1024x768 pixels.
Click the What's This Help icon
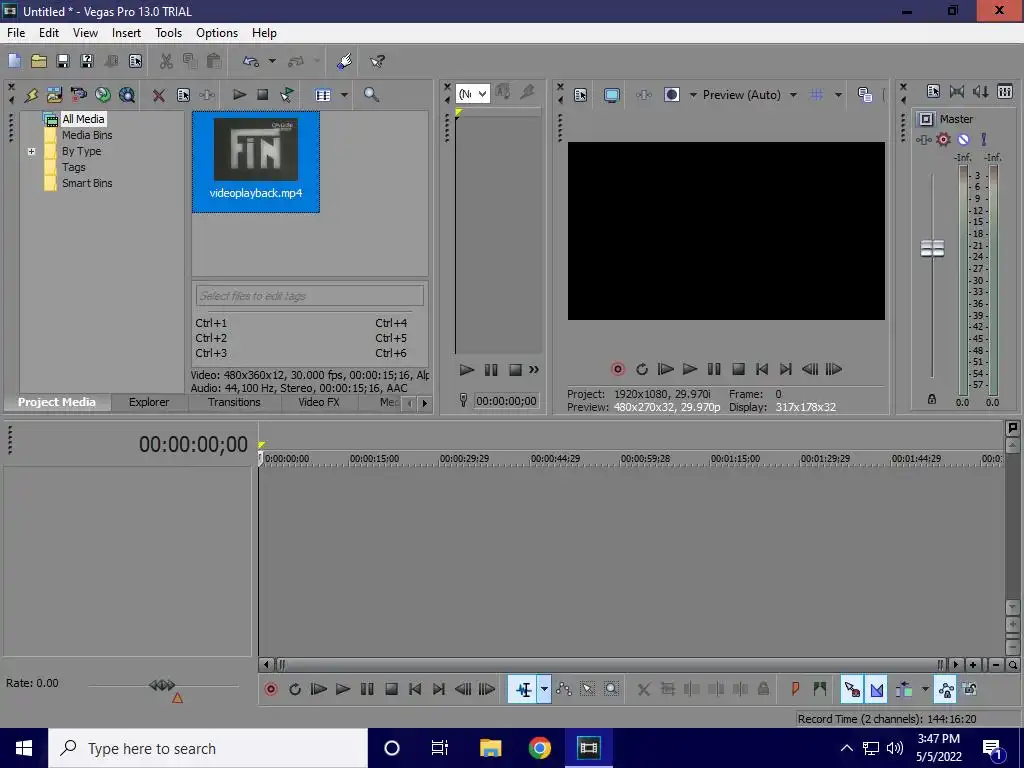tap(377, 61)
